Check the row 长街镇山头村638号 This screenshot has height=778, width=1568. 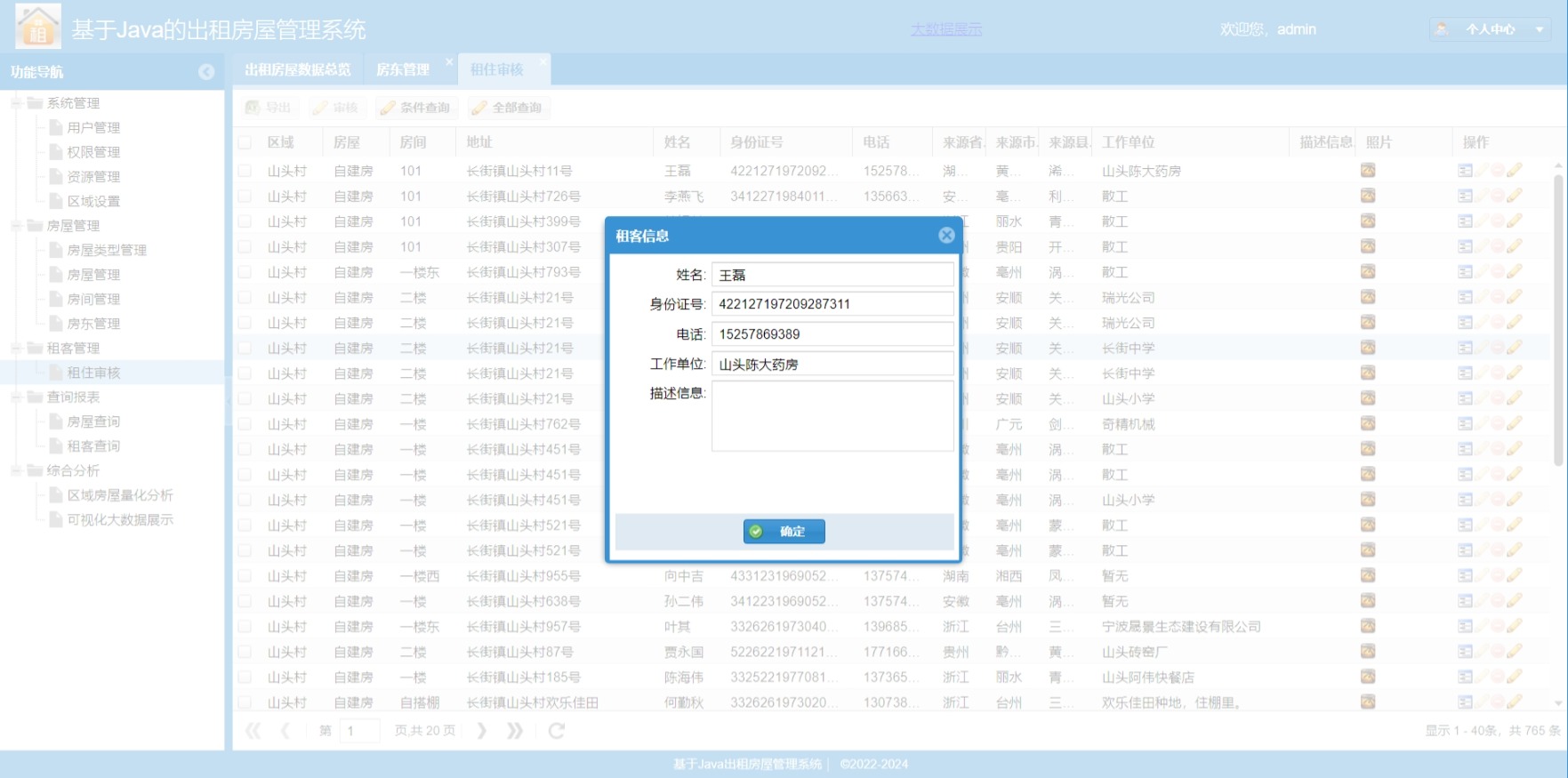(245, 601)
